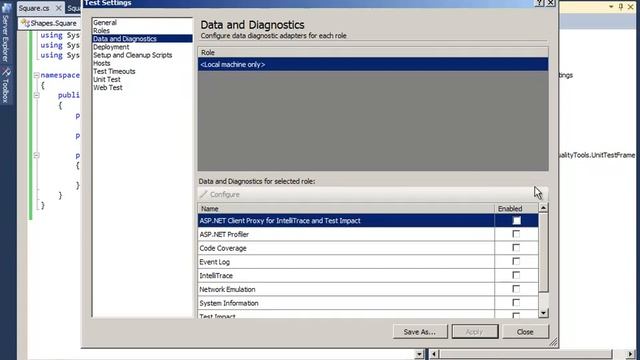Select the Event Log row
Viewport: 640px width, 360px height.
pyautogui.click(x=346, y=262)
